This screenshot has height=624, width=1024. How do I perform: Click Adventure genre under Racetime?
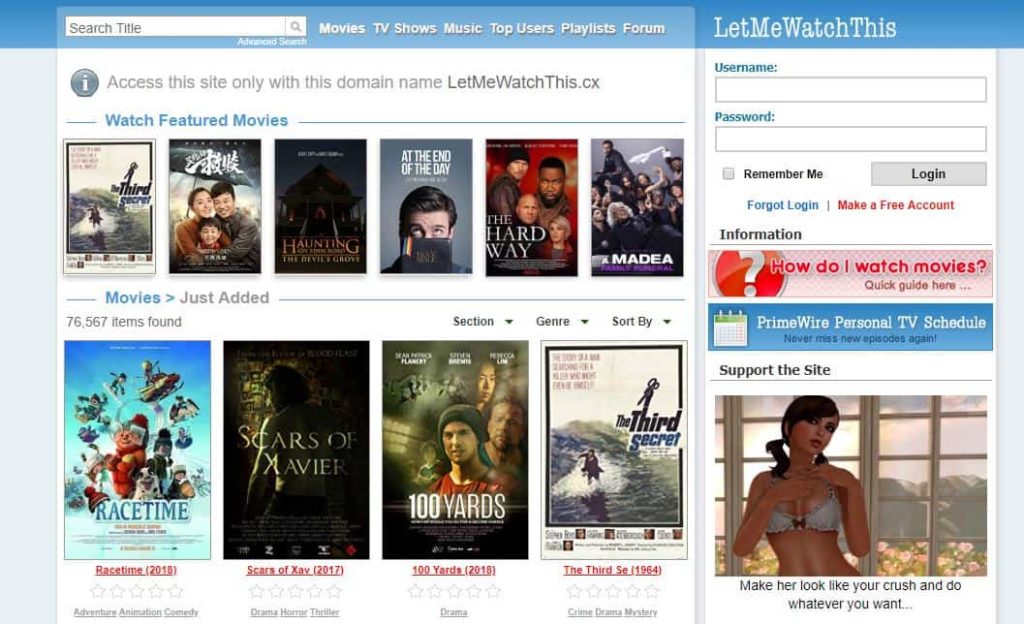coord(95,612)
